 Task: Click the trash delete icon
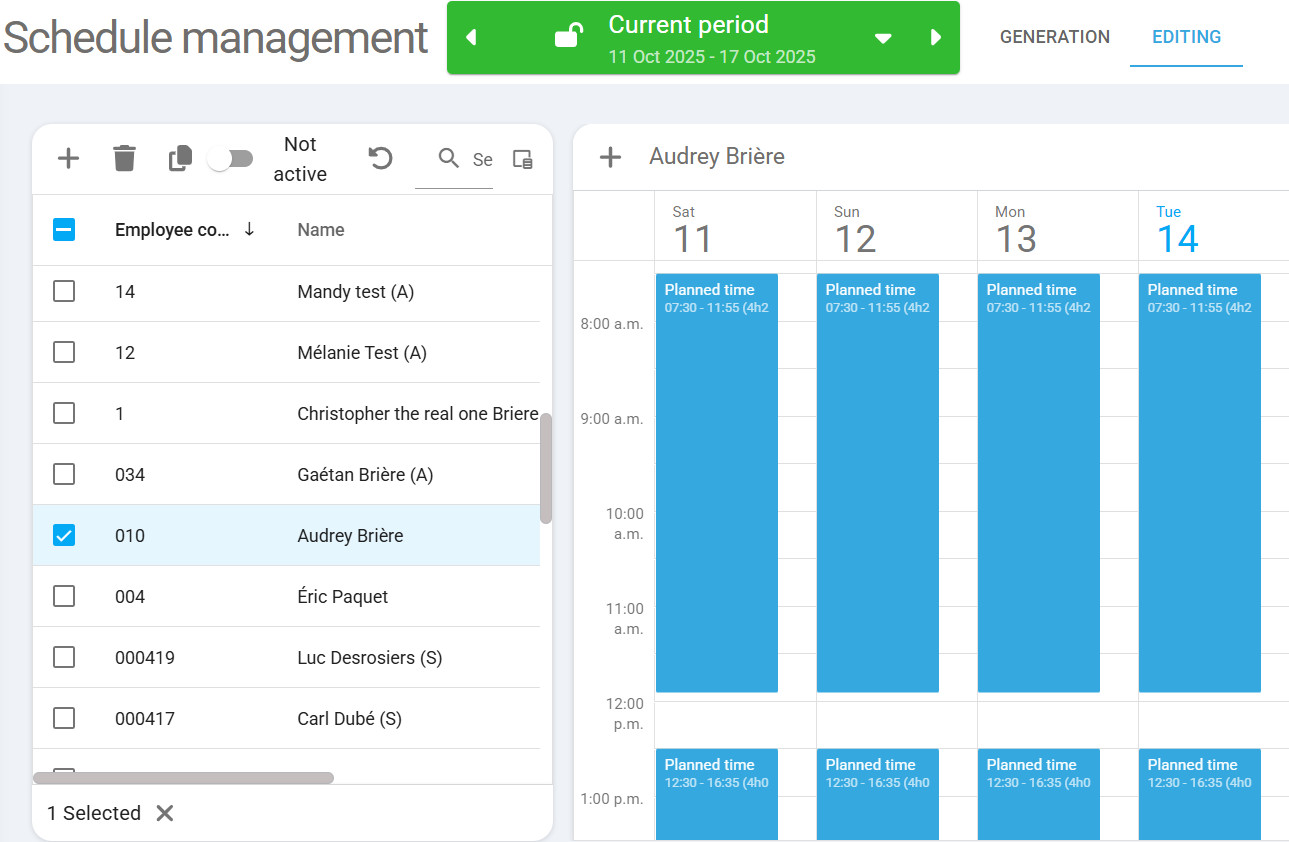click(124, 158)
